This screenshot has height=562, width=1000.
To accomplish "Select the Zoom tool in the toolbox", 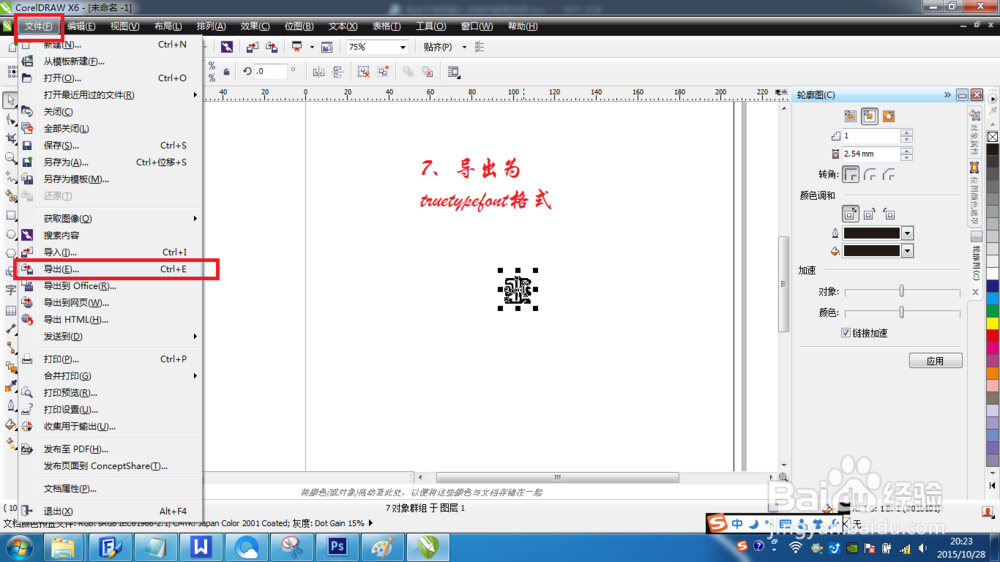I will pos(10,158).
